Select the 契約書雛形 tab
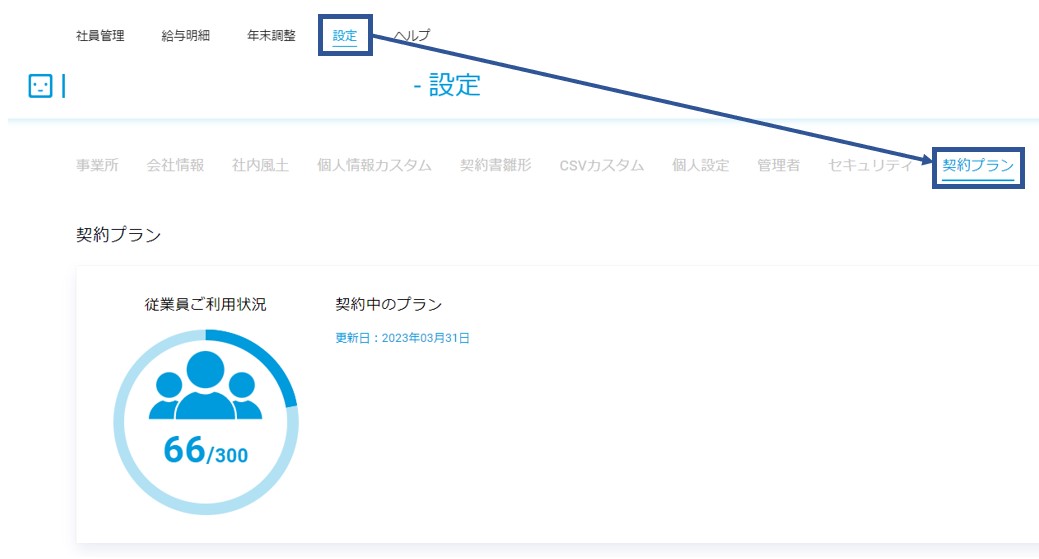 496,166
